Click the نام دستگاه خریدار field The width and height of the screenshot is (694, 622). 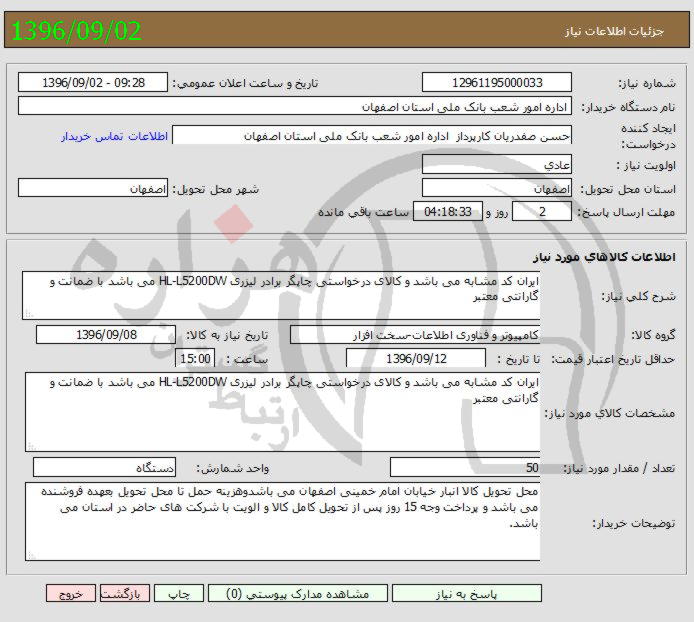(x=295, y=106)
